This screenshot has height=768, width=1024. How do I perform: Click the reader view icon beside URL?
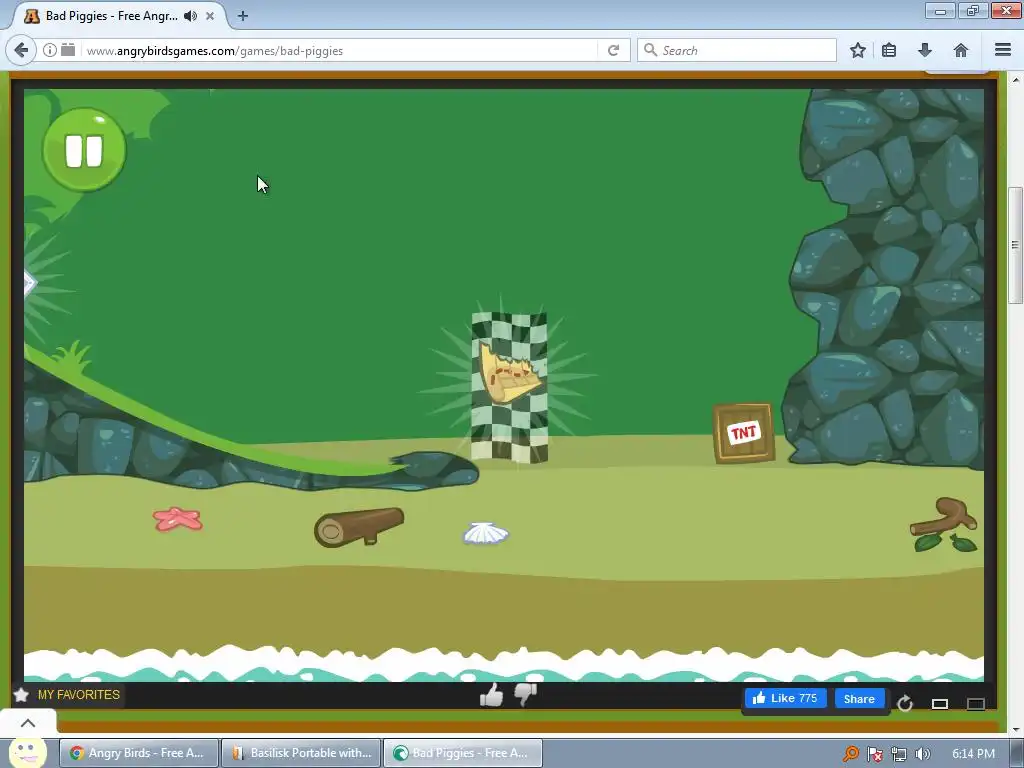[x=68, y=50]
